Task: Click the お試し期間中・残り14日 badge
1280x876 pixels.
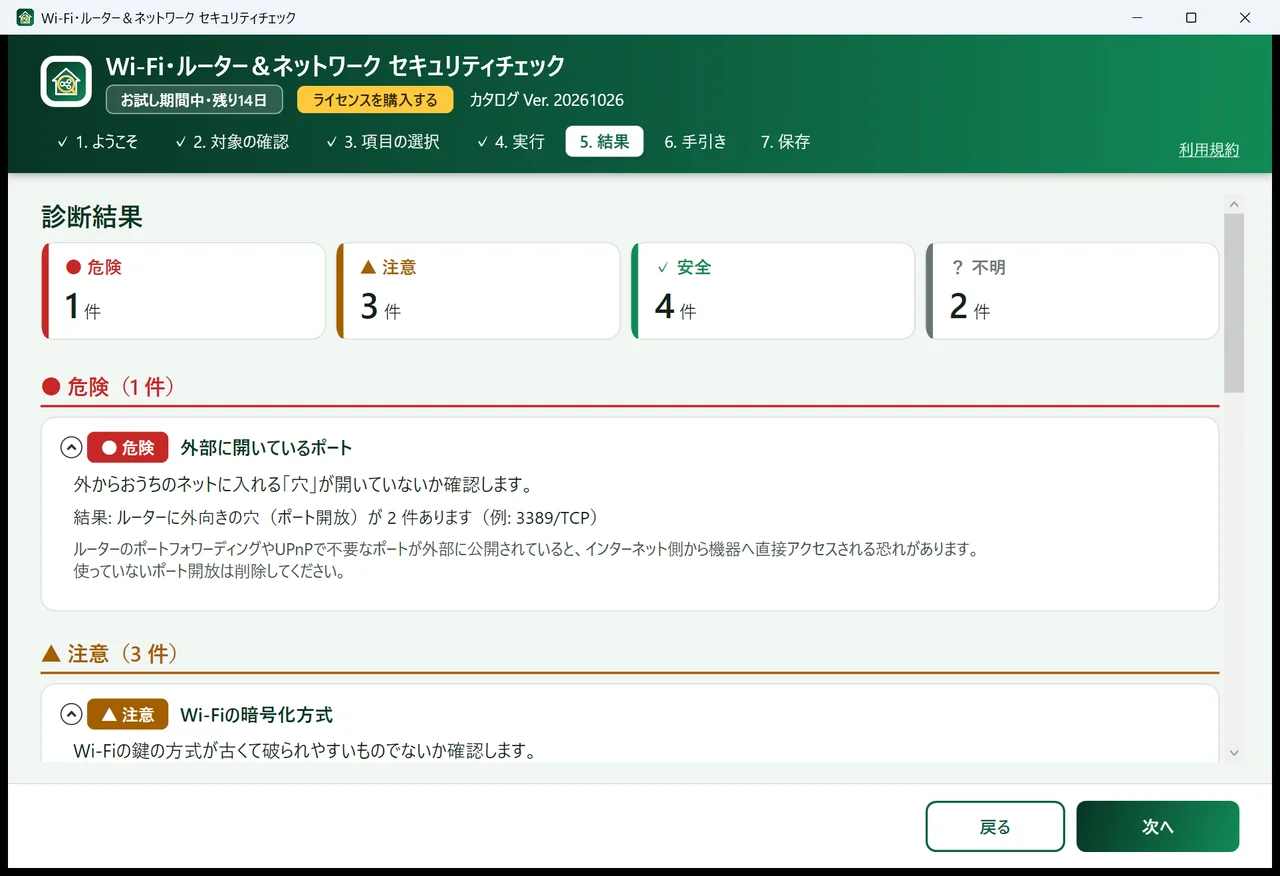Action: click(x=194, y=100)
